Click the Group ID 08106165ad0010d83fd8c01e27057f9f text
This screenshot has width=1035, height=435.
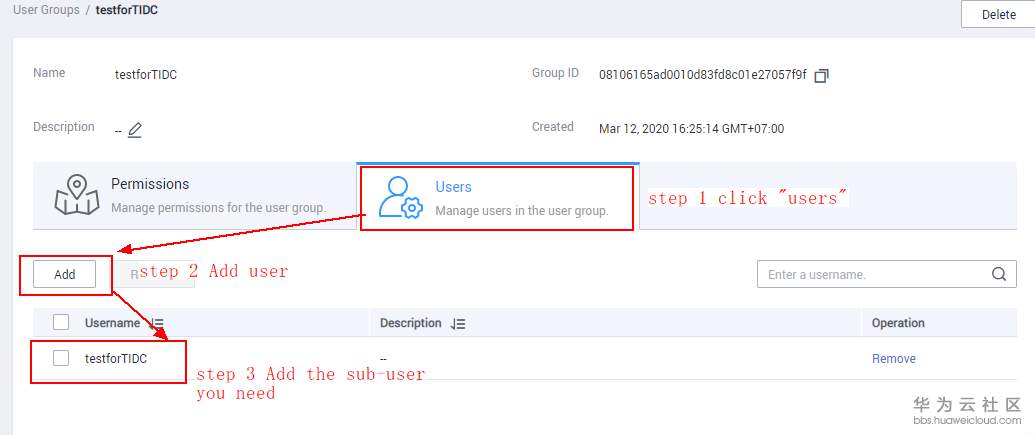click(x=702, y=75)
